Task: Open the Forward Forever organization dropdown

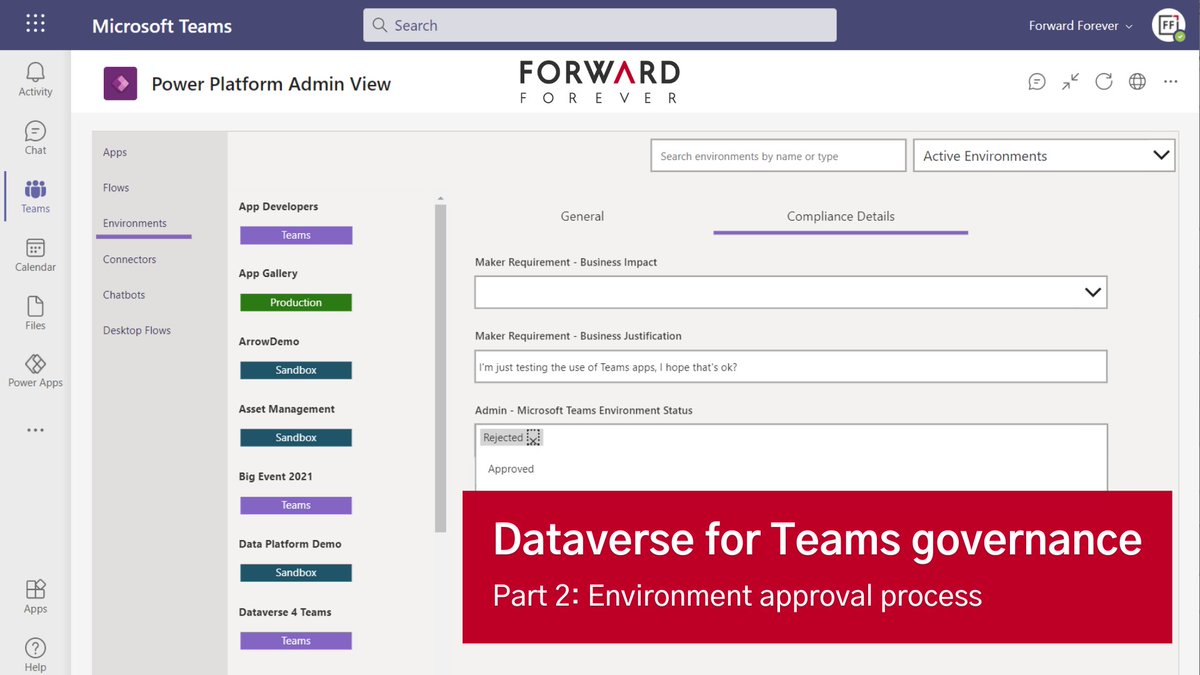Action: coord(1081,25)
